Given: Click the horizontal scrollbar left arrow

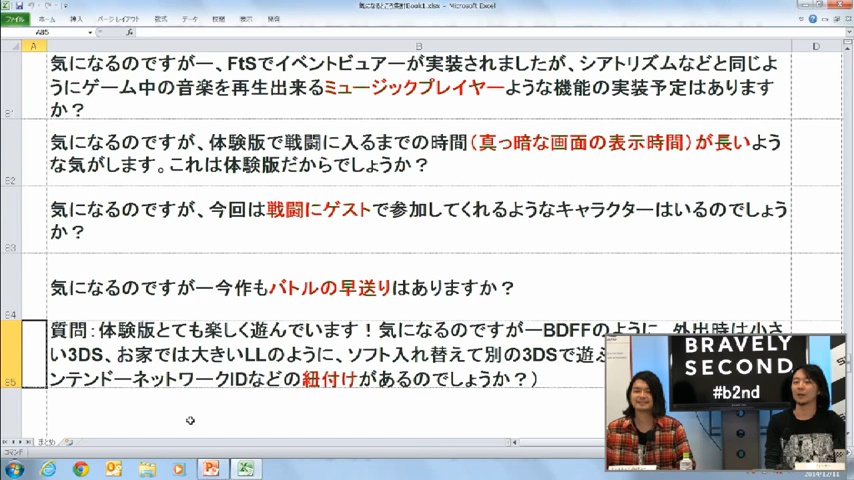Looking at the screenshot, I should 515,442.
